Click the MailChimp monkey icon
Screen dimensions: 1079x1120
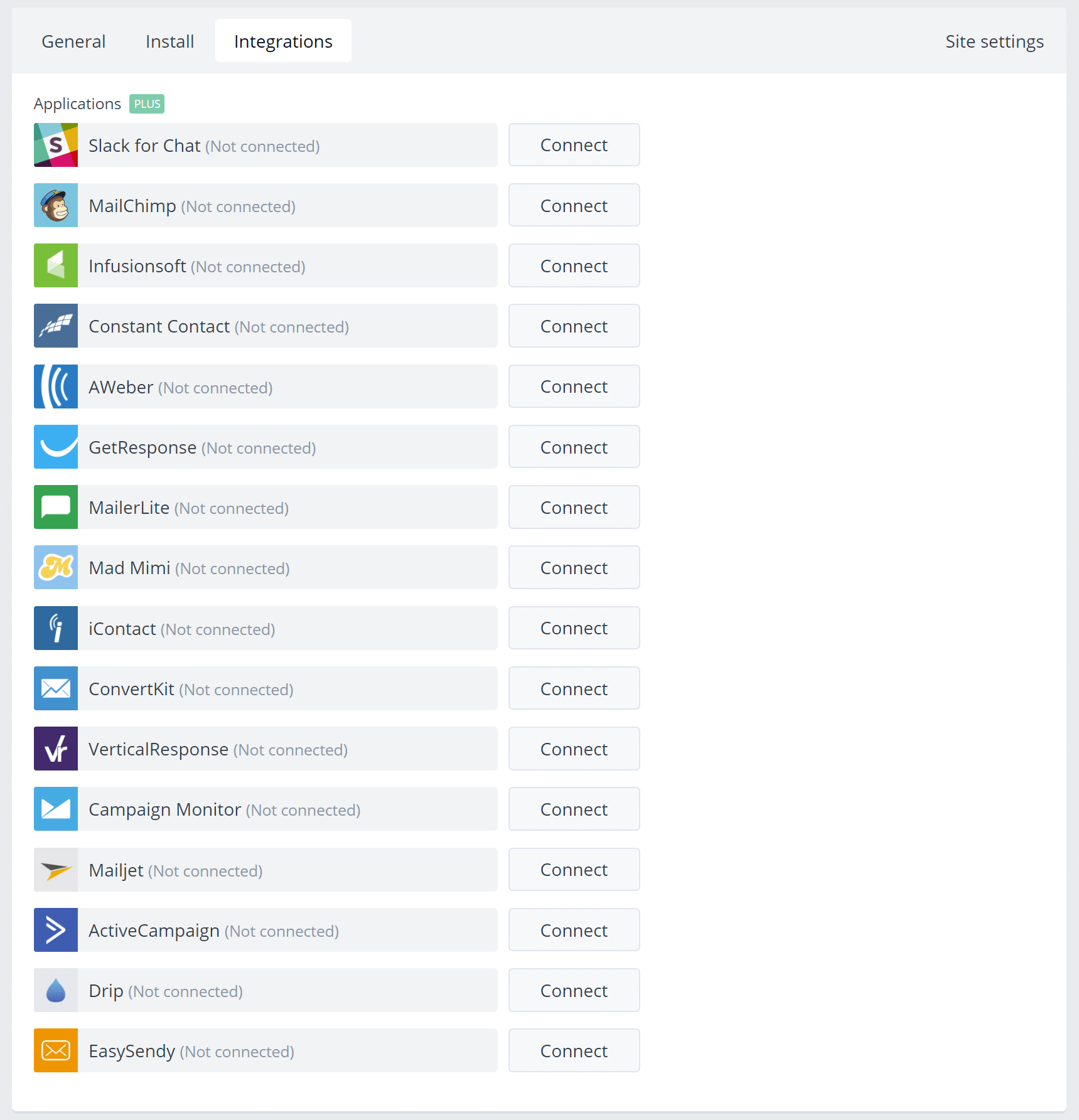click(56, 205)
